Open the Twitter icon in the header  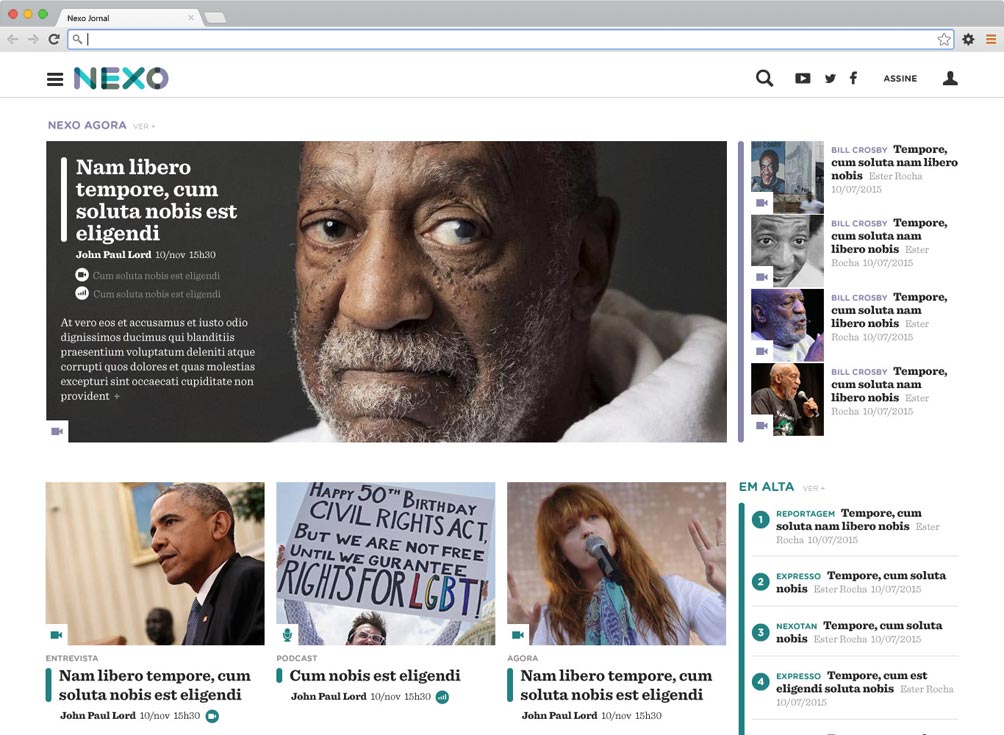tap(830, 79)
